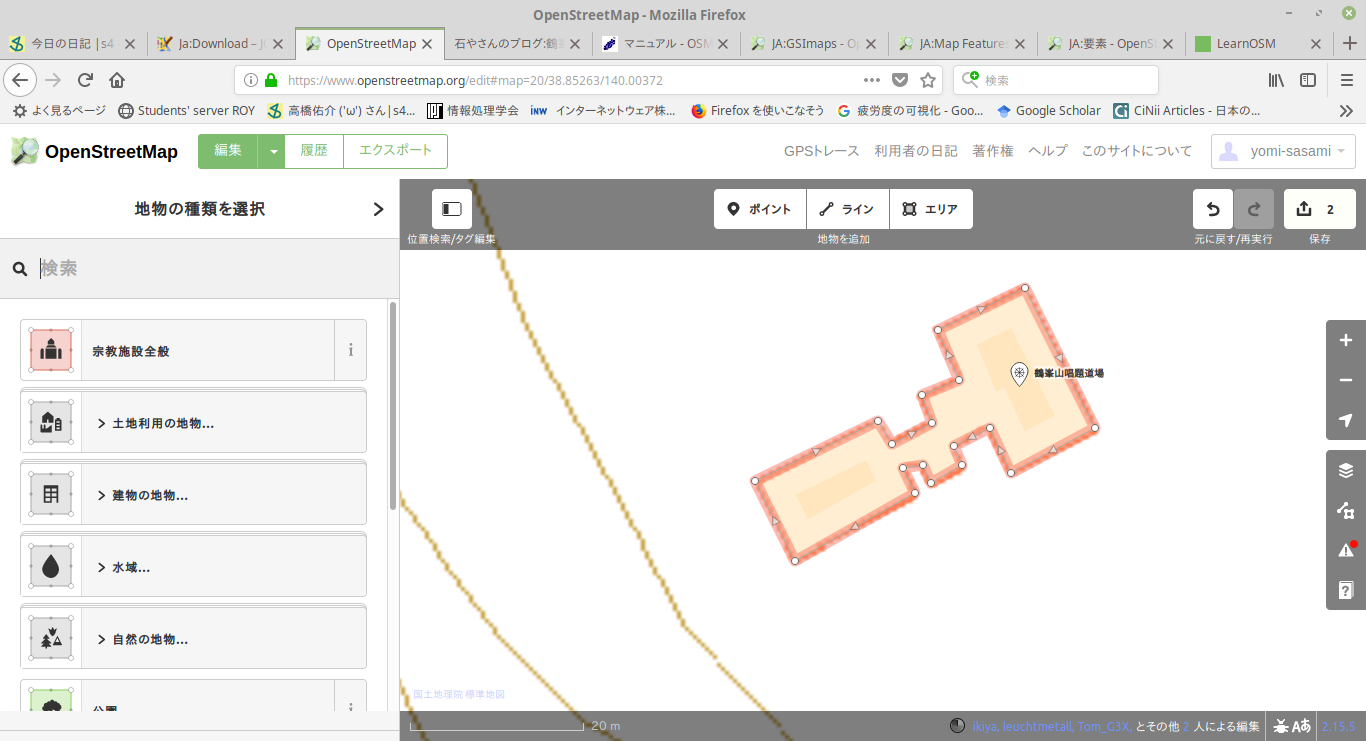Zoom out on the map
The image size is (1366, 741).
1345,380
